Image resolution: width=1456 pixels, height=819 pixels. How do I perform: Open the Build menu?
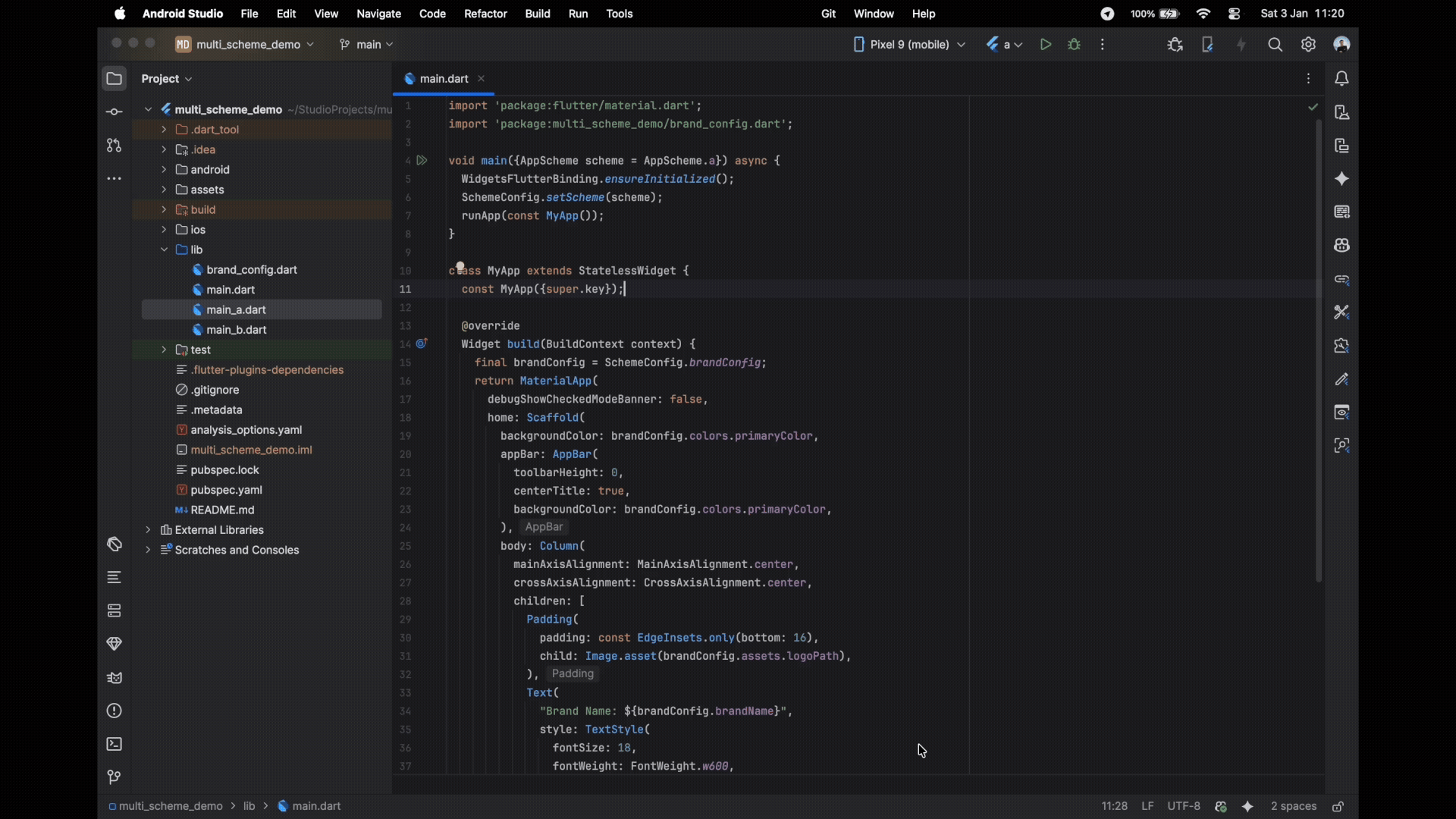tap(538, 14)
